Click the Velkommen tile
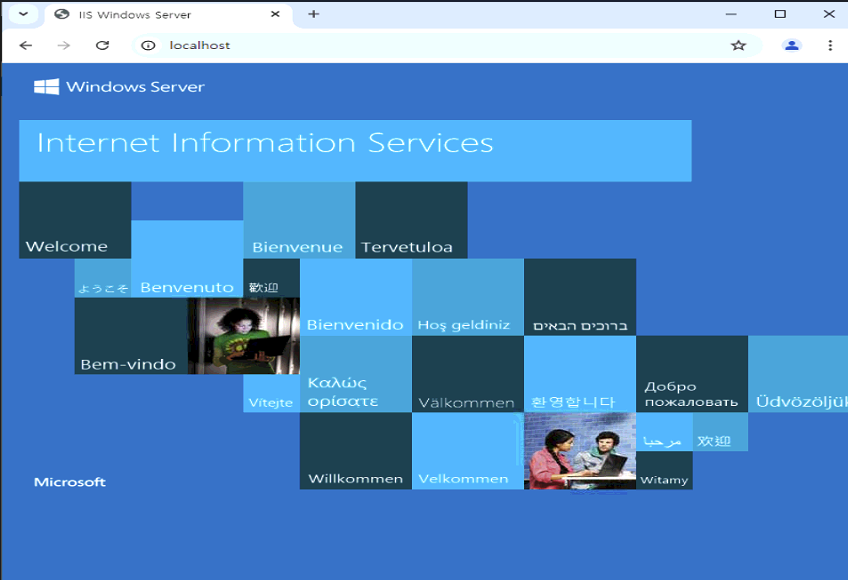848x580 pixels. (x=468, y=451)
